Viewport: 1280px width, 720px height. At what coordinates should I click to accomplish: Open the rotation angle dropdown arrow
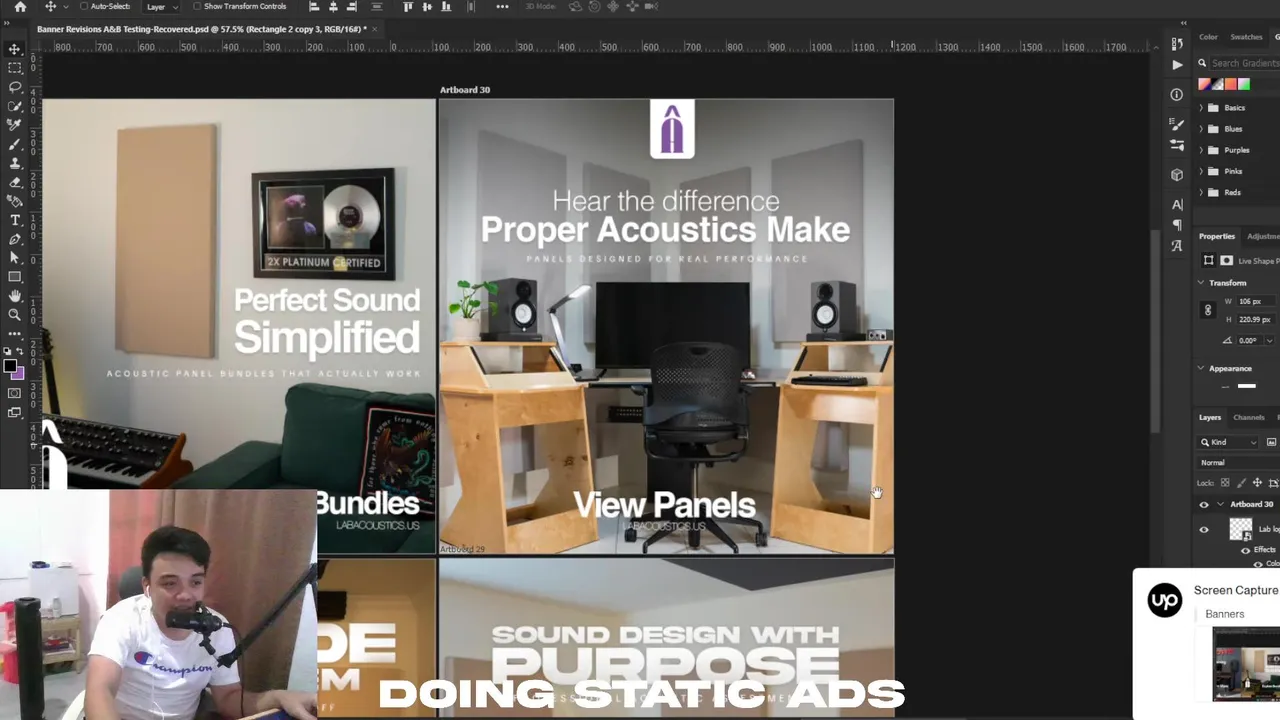[1269, 340]
